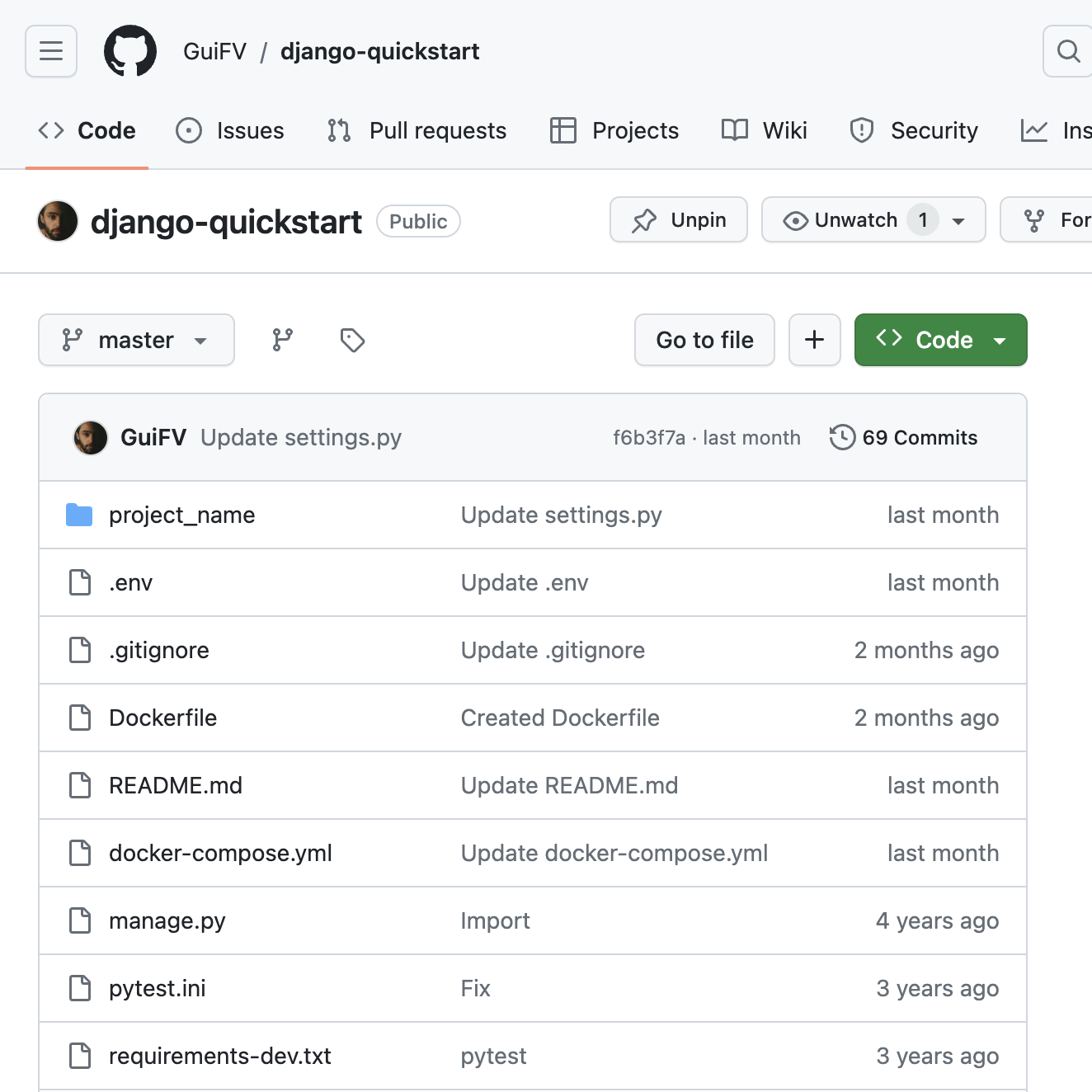
Task: Open commit 'Created Dockerfile' message
Action: tap(560, 718)
